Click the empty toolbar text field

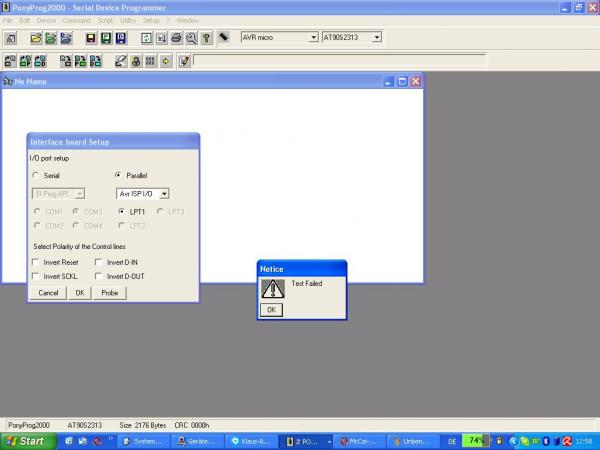pos(340,61)
